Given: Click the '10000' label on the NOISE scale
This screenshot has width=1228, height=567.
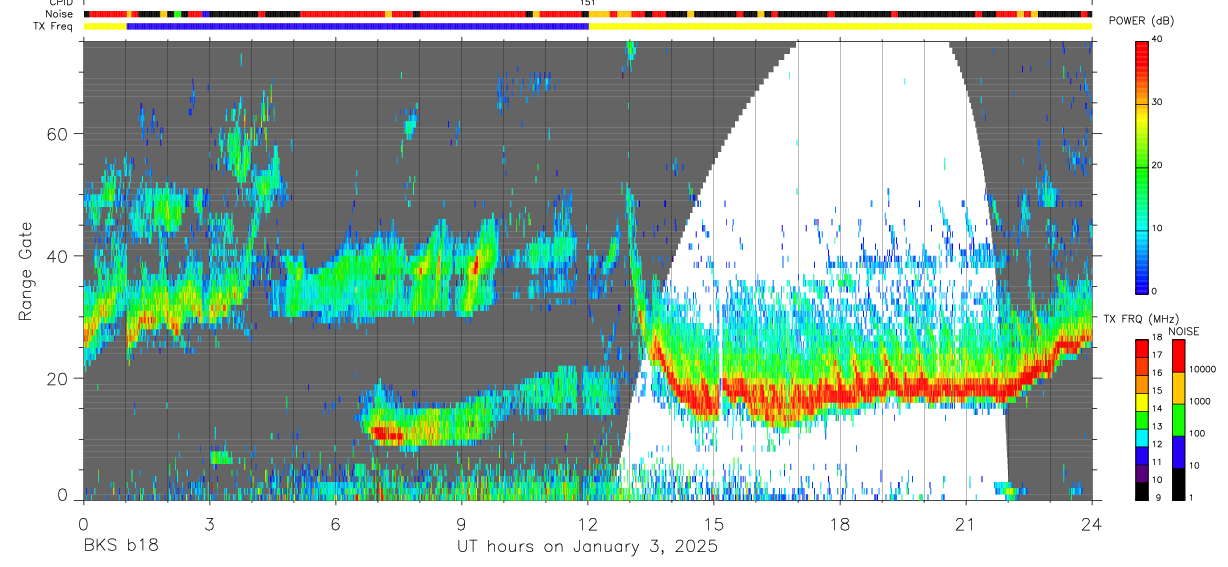Looking at the screenshot, I should (1204, 371).
